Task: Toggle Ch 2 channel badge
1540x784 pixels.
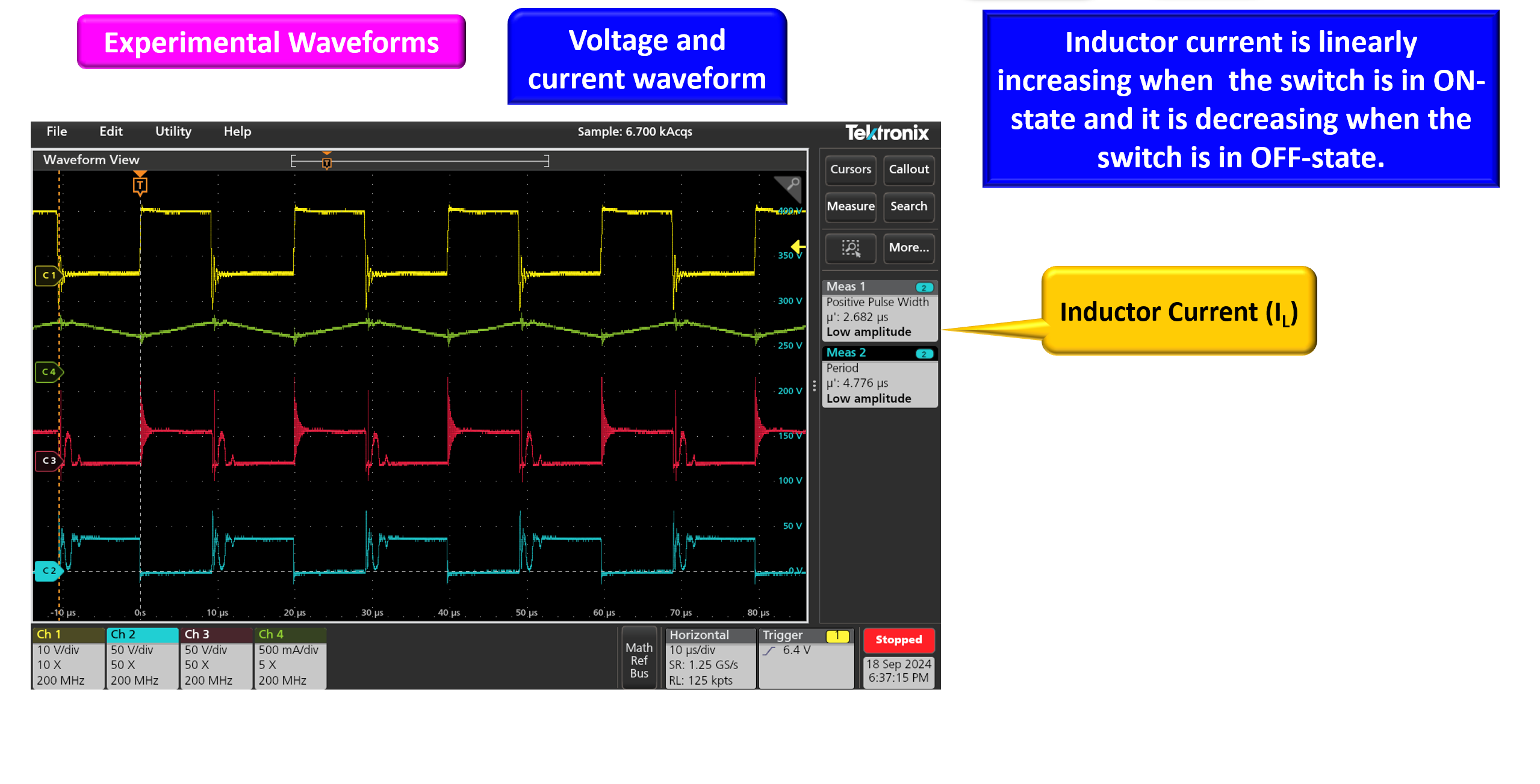Action: pos(141,657)
